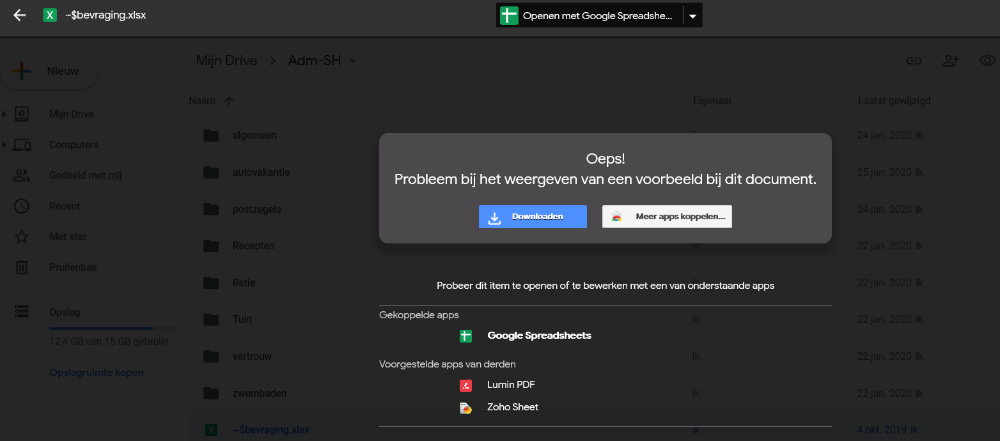Click the link-sharing icon in Drive toolbar
Viewport: 1000px width, 441px height.
[x=913, y=61]
